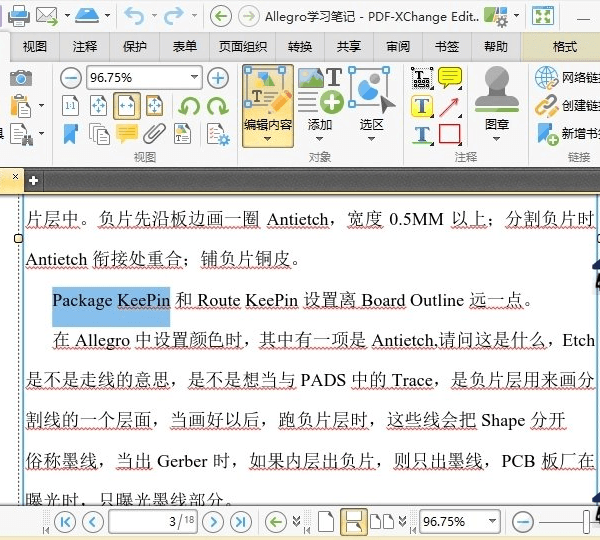Screen dimensions: 600x540
Task: Click the zoom out minus icon in ribbon
Action: pyautogui.click(x=70, y=78)
